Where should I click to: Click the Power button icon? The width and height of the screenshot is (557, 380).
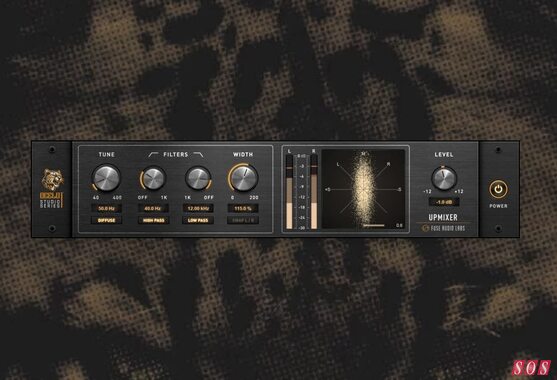coord(498,189)
